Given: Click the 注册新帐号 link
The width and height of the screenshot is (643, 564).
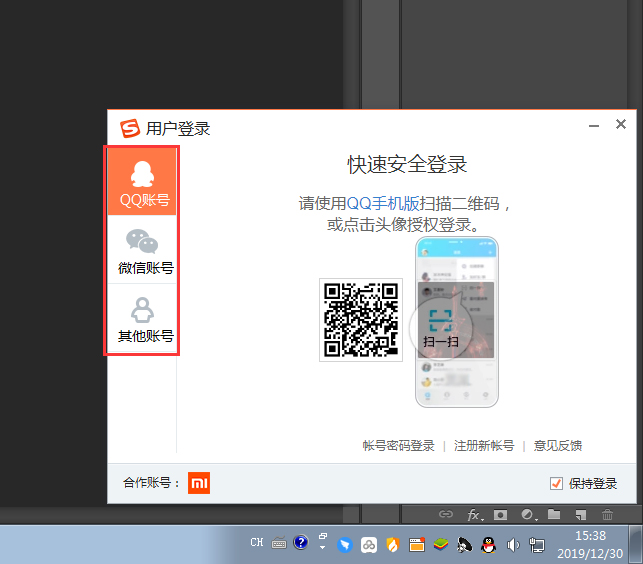Looking at the screenshot, I should tap(484, 446).
